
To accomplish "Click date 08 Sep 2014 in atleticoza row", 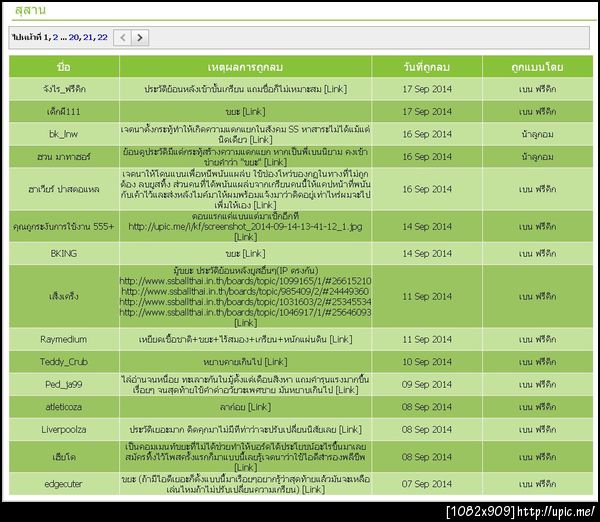I will pos(427,407).
